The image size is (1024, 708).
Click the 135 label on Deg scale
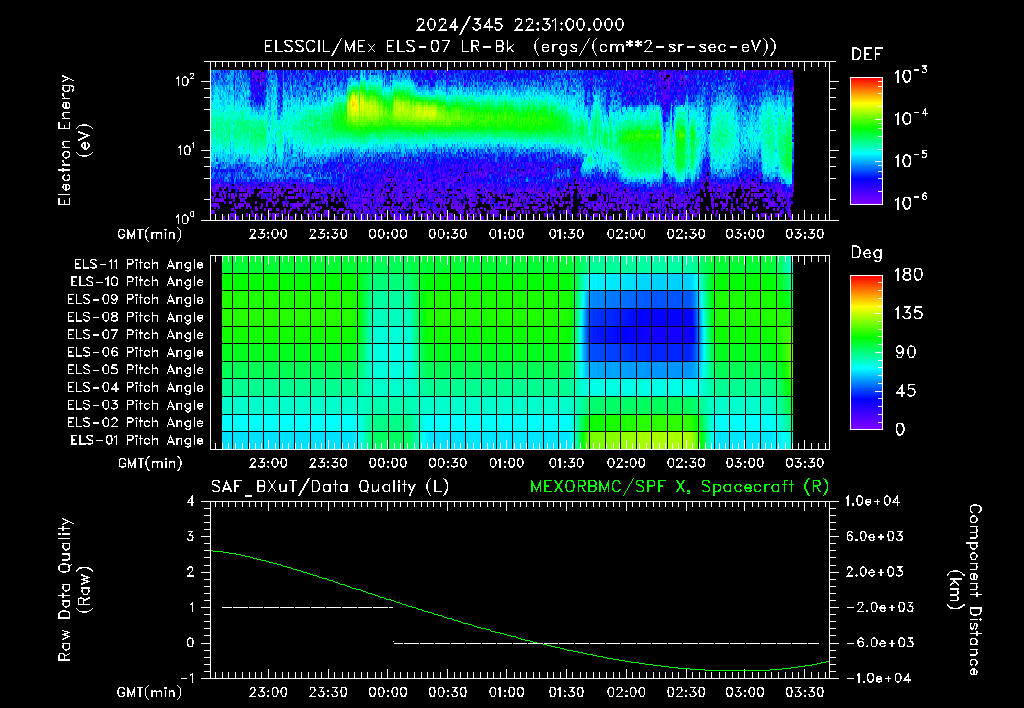point(908,314)
